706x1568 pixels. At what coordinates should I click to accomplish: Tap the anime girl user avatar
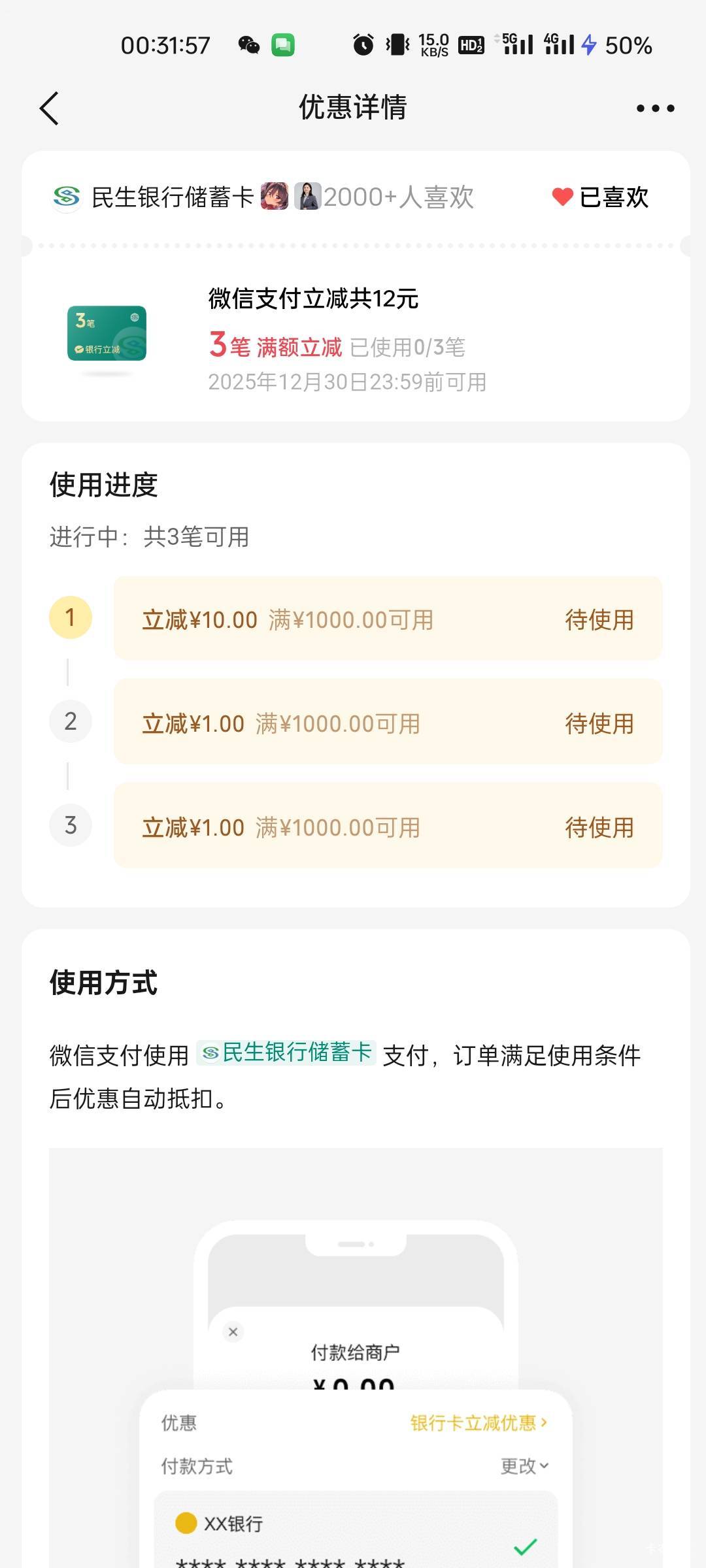pyautogui.click(x=274, y=196)
